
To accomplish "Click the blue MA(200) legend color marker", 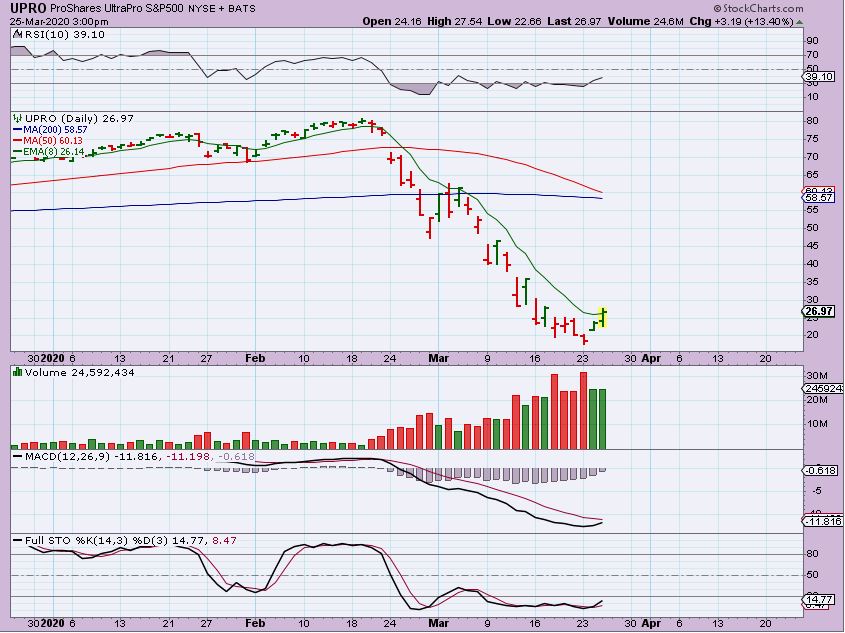I will [17, 130].
